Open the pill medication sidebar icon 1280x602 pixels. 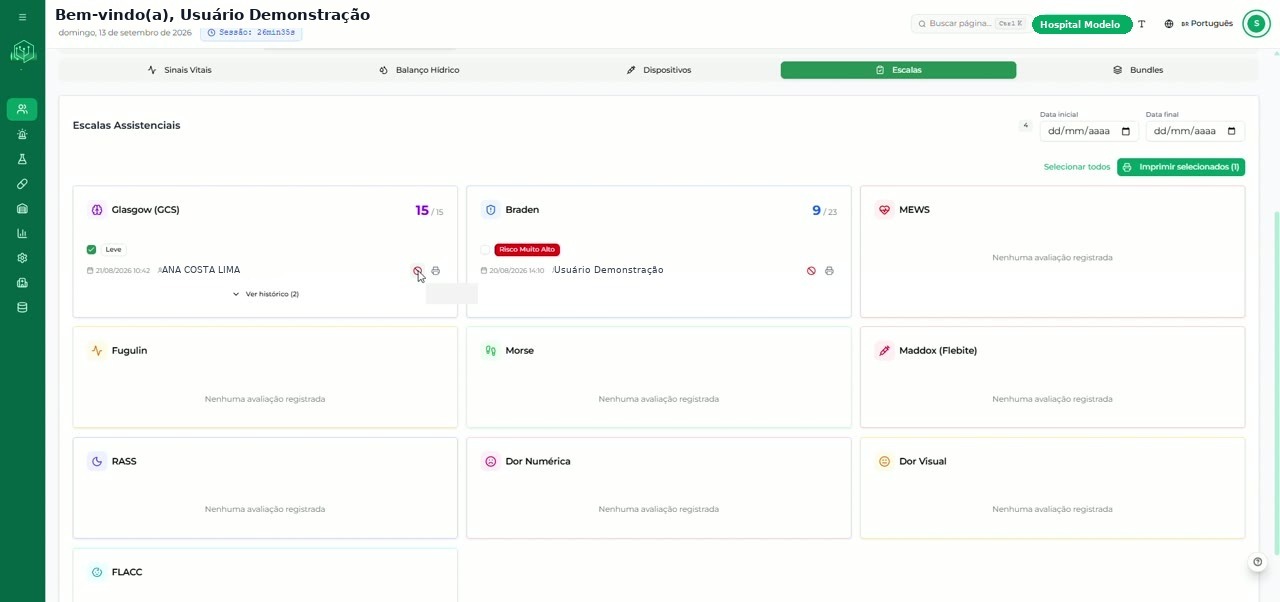pyautogui.click(x=22, y=184)
